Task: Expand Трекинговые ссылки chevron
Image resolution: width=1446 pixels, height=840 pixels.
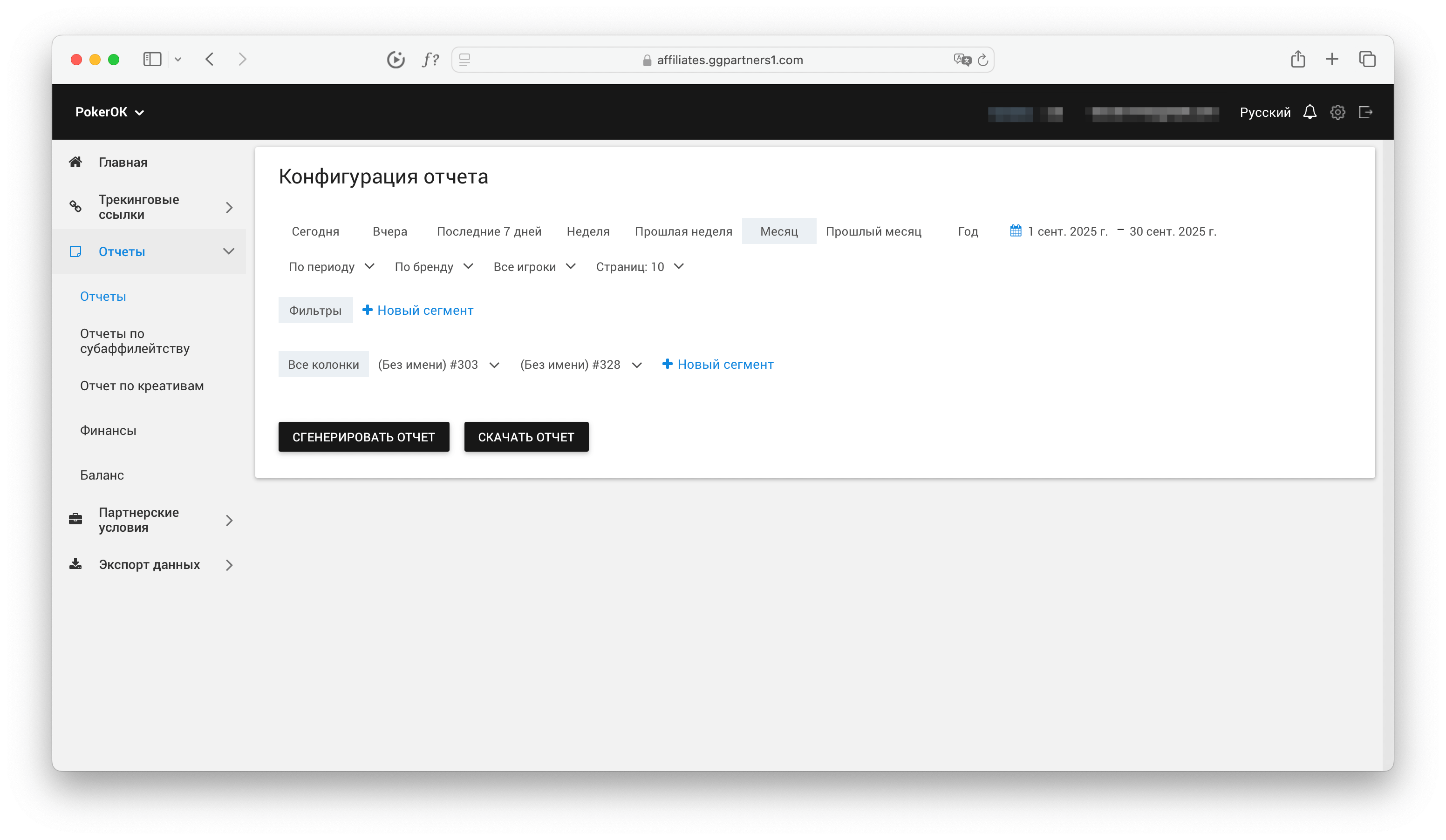Action: pyautogui.click(x=229, y=207)
